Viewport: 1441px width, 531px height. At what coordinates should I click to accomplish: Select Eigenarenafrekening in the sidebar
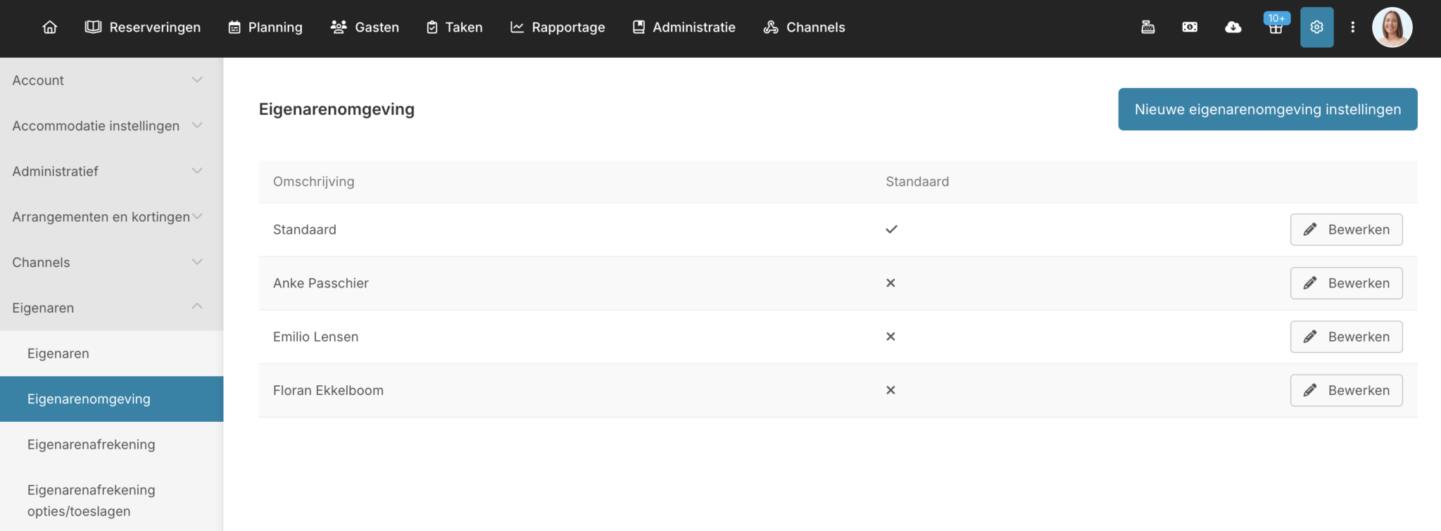[91, 444]
